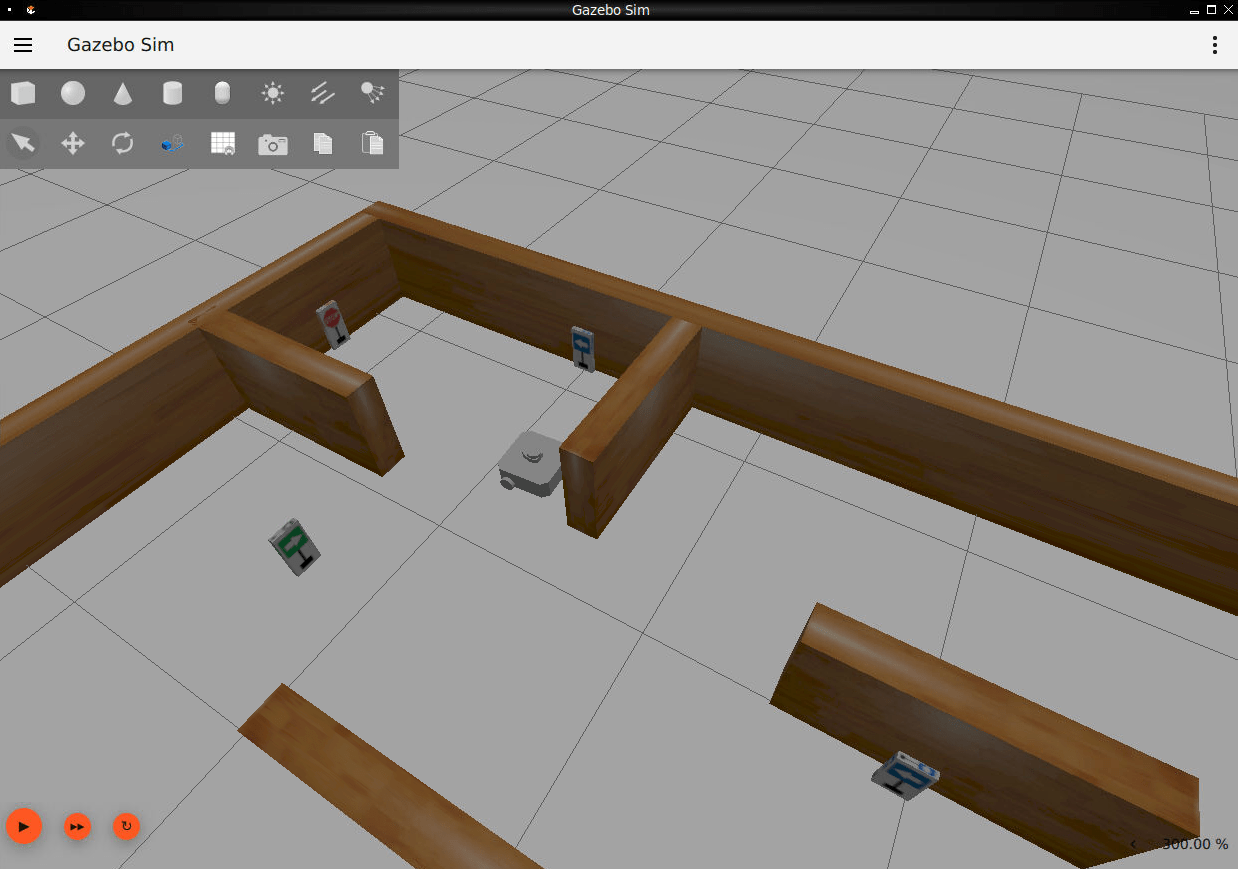
Task: Click the Gazebo Sim header title
Action: (x=120, y=45)
